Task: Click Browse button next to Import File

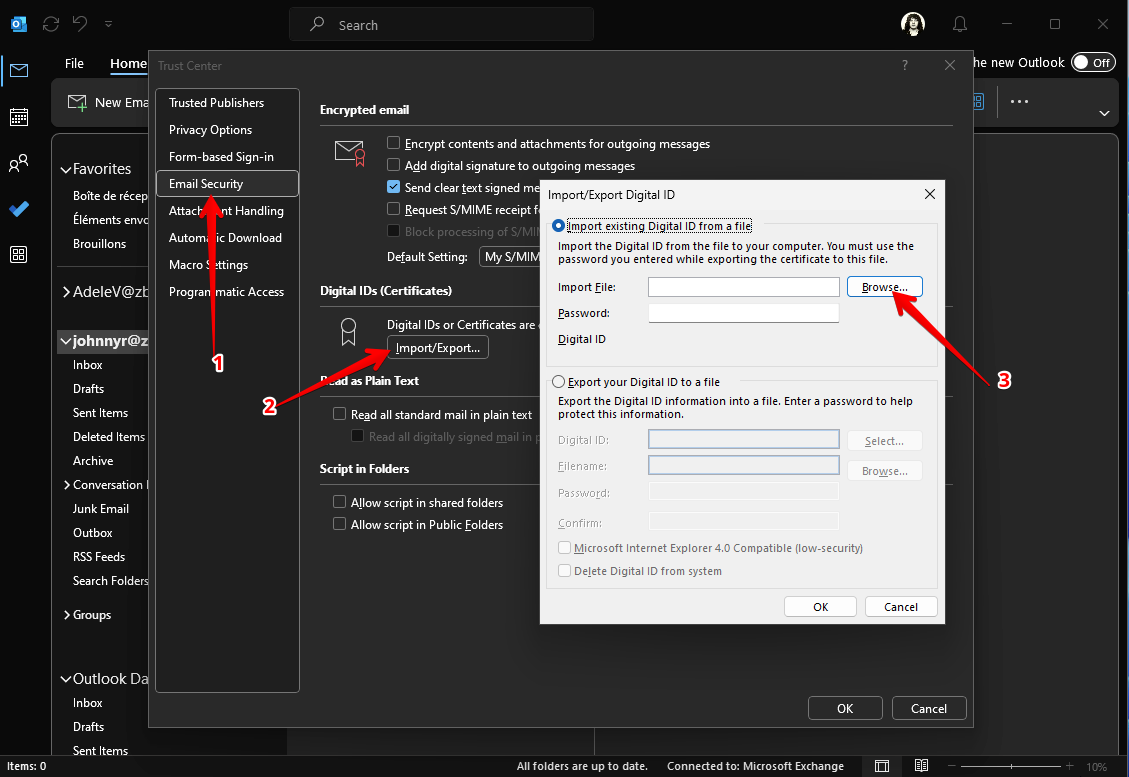Action: point(884,287)
